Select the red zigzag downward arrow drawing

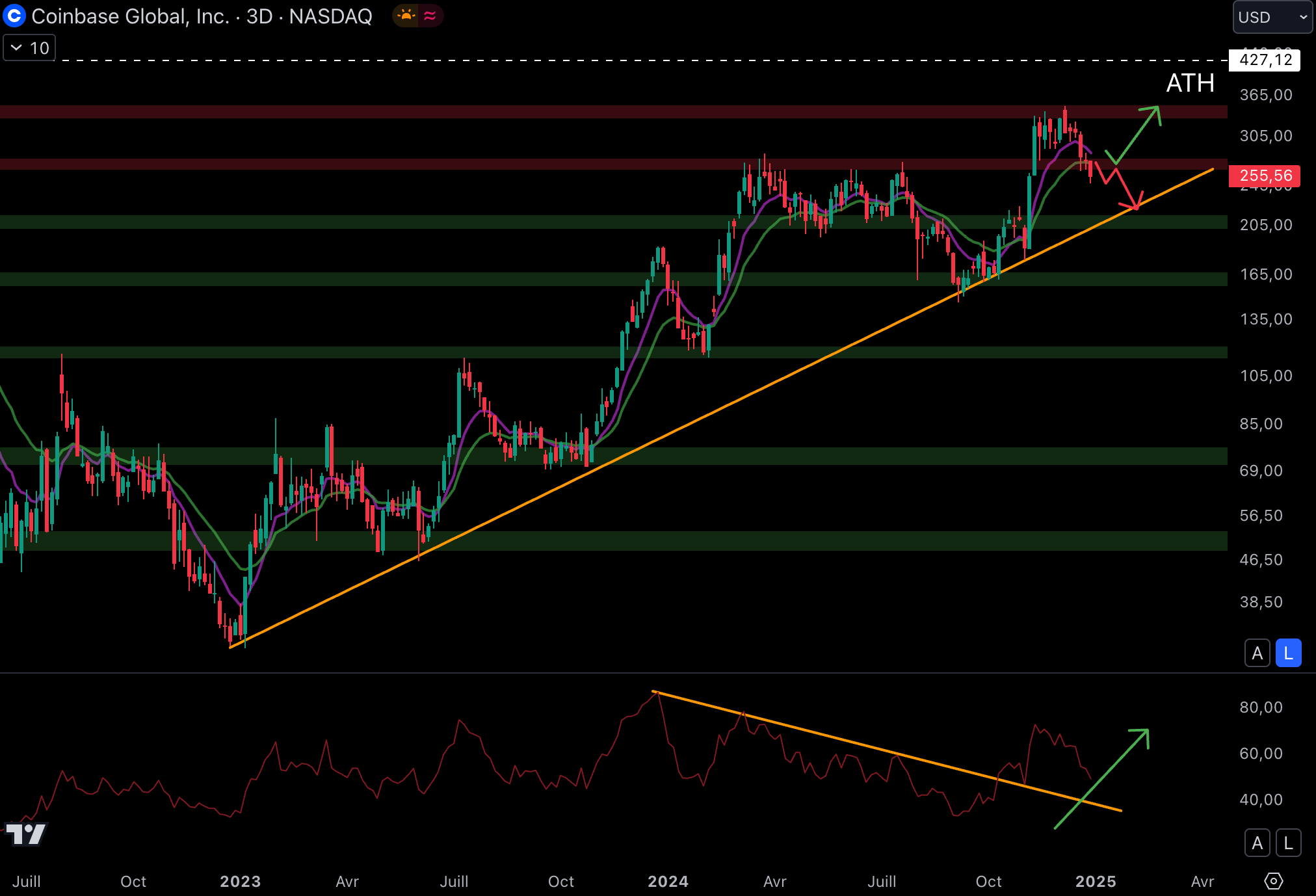coord(1125,188)
